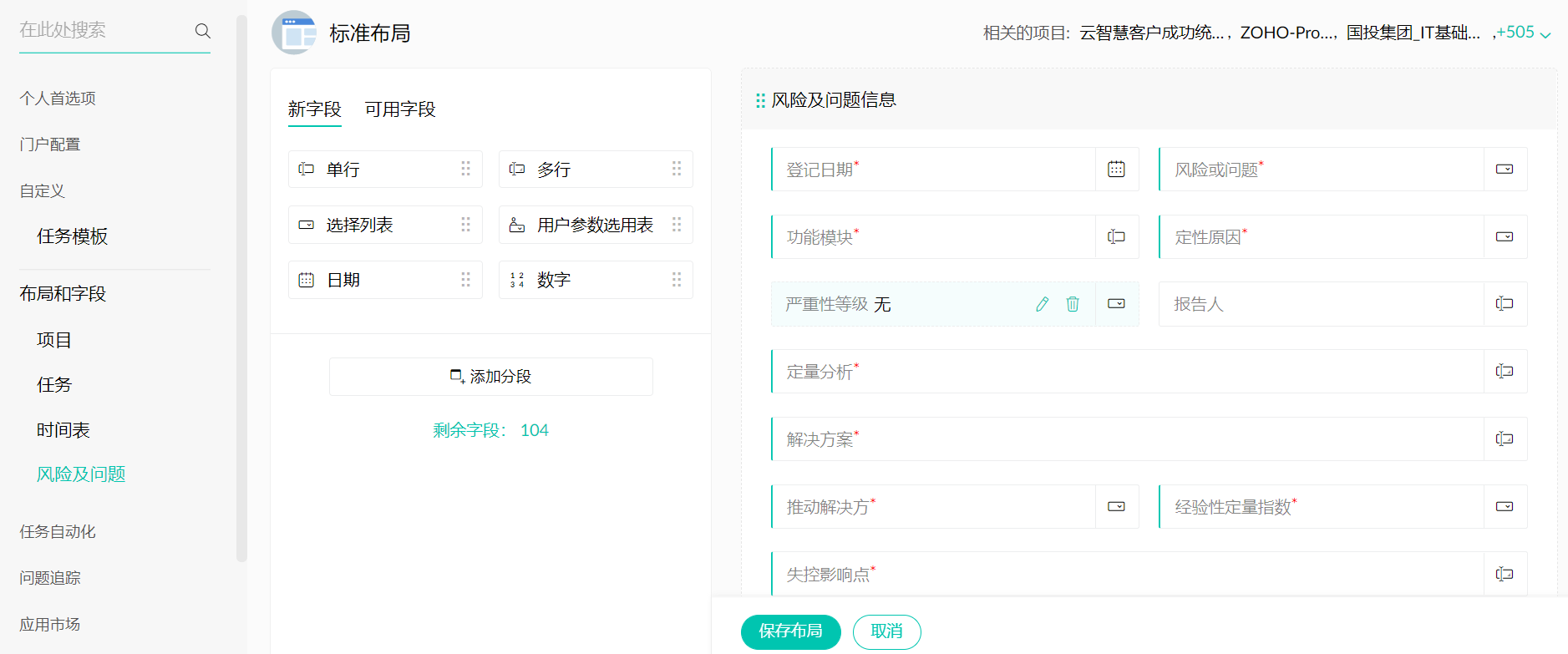This screenshot has width=1568, height=654.
Task: Click drag handle on 数字 field type
Action: [676, 280]
